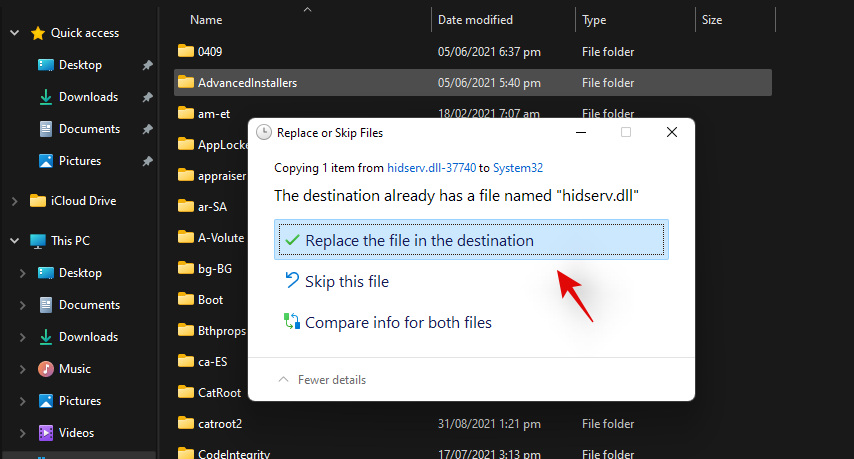Open Downloads under Quick access

tap(88, 97)
